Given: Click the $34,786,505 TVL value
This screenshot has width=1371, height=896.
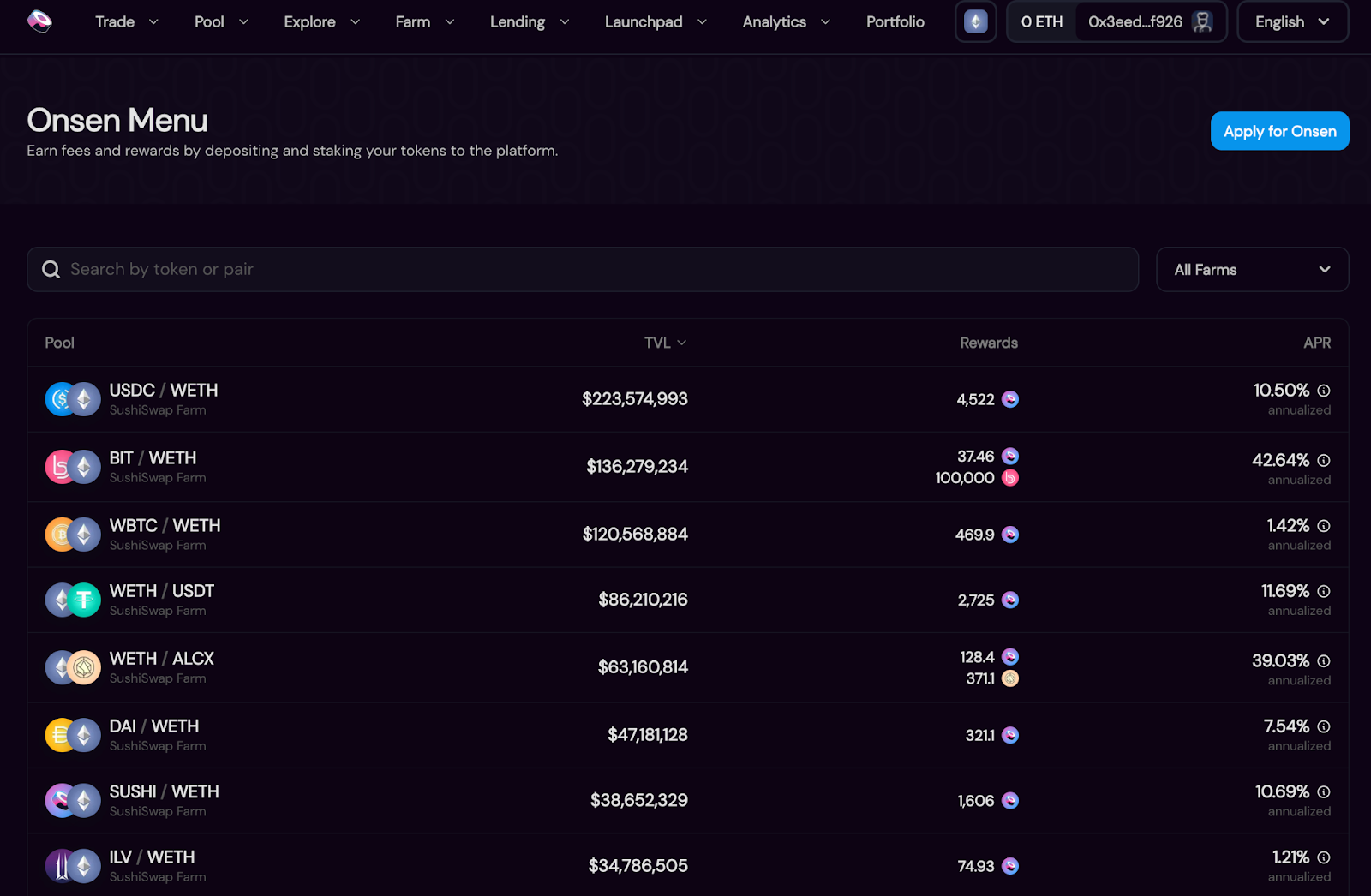Looking at the screenshot, I should point(638,866).
